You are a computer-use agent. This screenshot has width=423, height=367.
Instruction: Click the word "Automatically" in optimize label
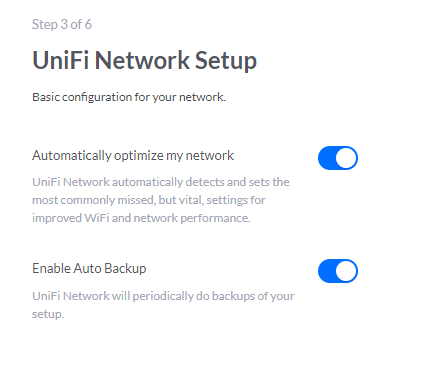tap(71, 156)
